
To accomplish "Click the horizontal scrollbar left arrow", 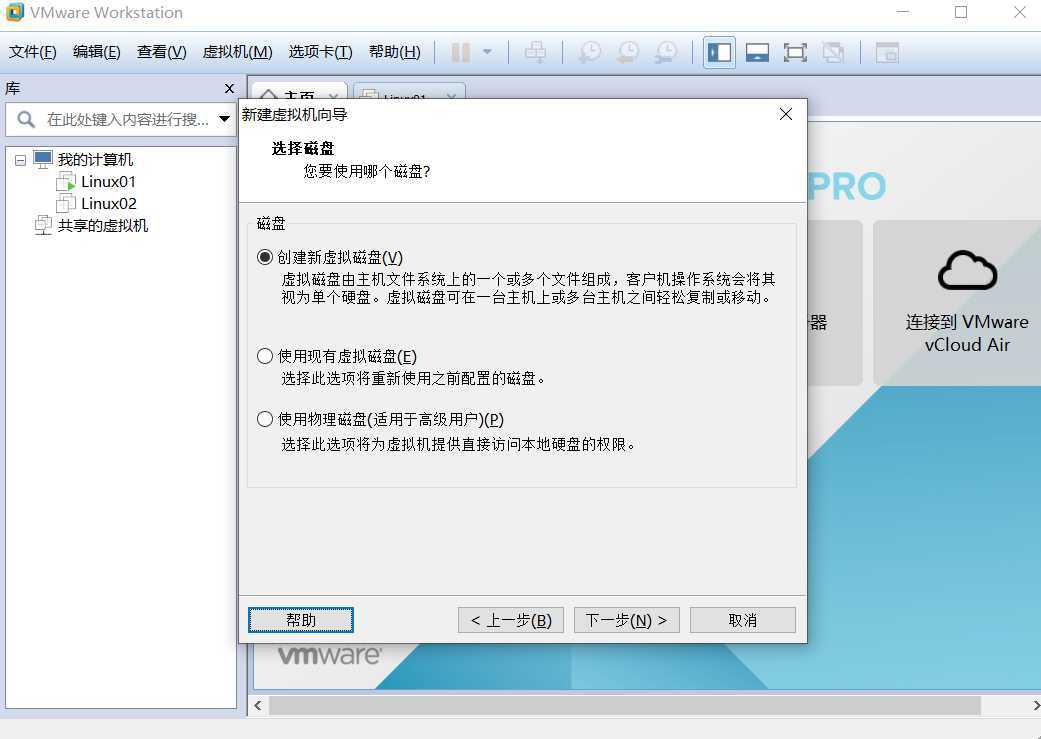I will coord(258,706).
